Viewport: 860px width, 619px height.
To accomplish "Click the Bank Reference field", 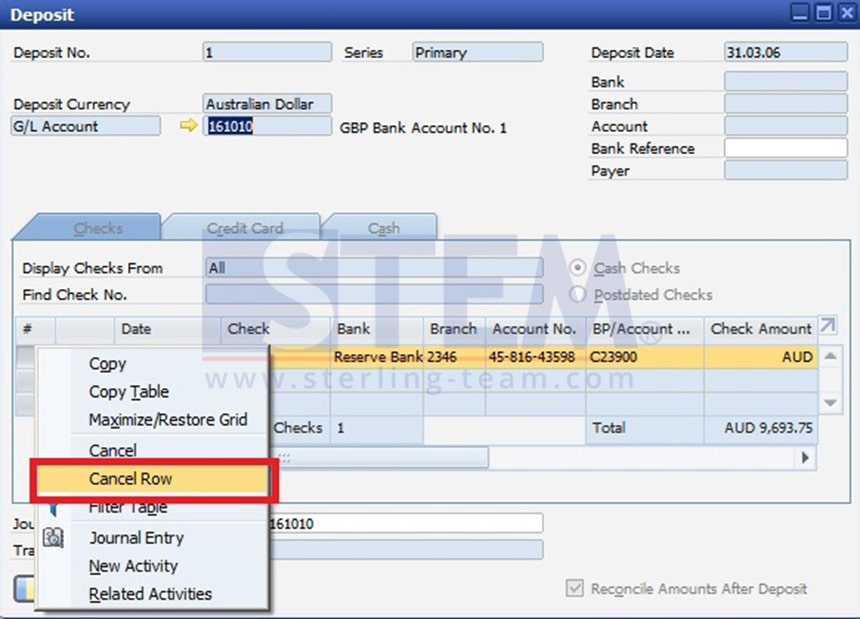I will coord(785,148).
